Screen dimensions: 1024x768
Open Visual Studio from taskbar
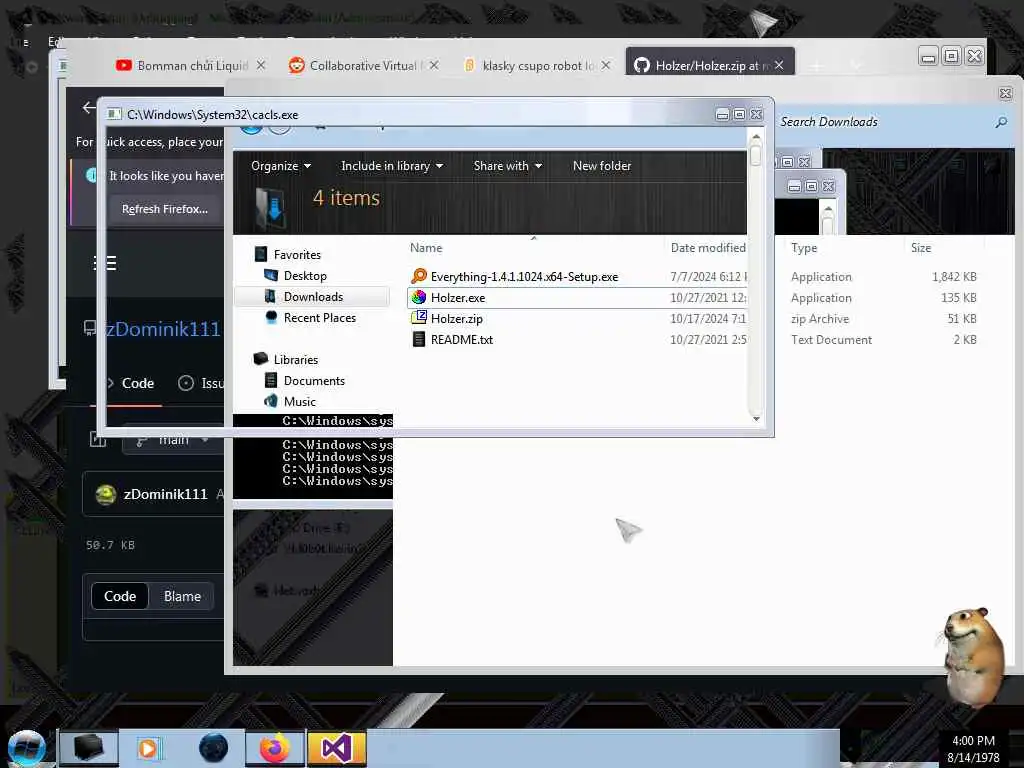click(336, 748)
